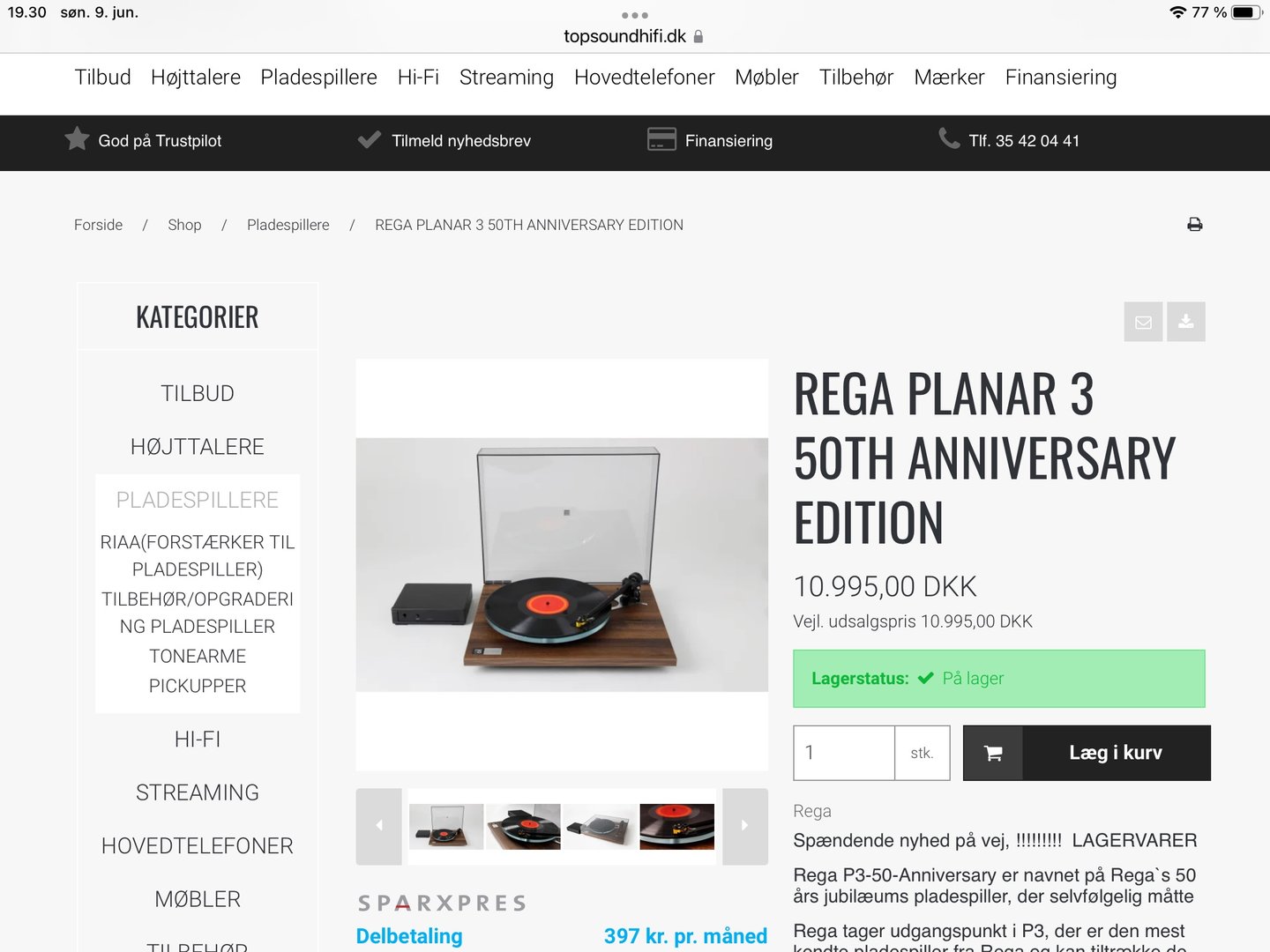Click the credit card Finansiering icon
Image resolution: width=1270 pixels, height=952 pixels.
point(661,139)
